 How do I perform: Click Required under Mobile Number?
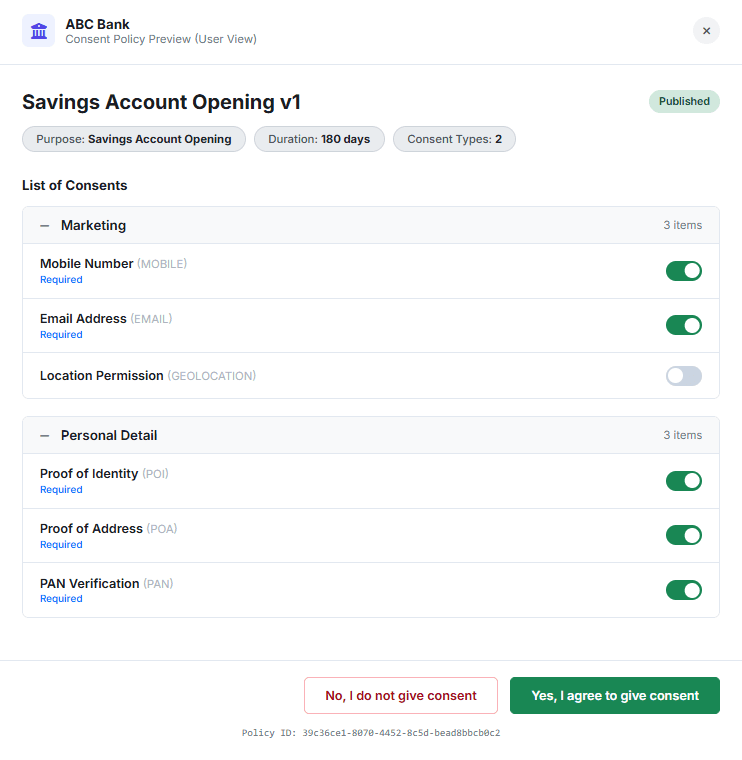click(x=61, y=280)
